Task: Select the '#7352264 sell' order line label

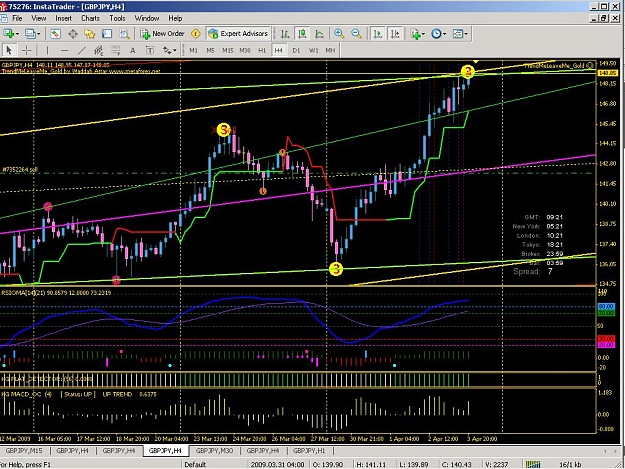Action: pos(20,169)
